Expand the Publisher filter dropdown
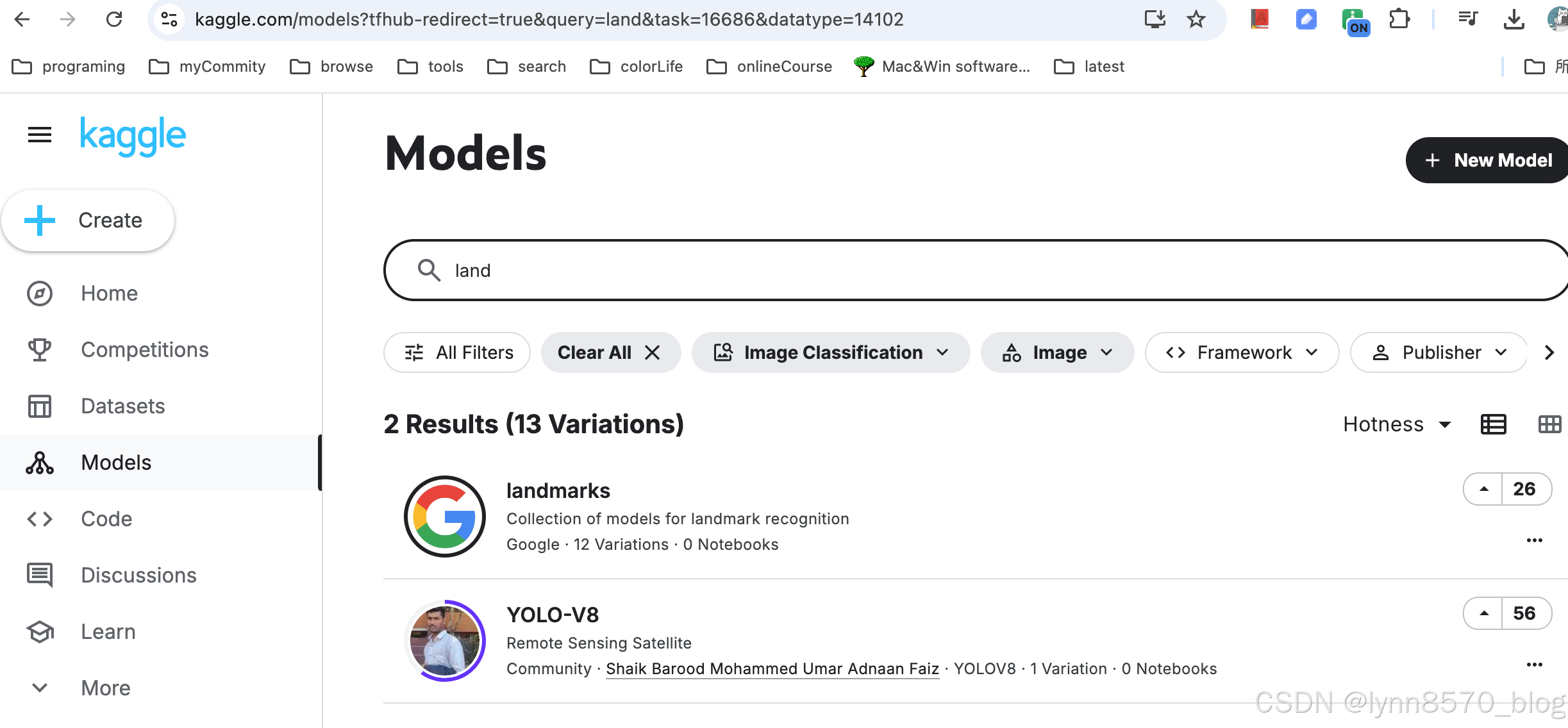Screen dimensions: 1568x728 click(1439, 352)
